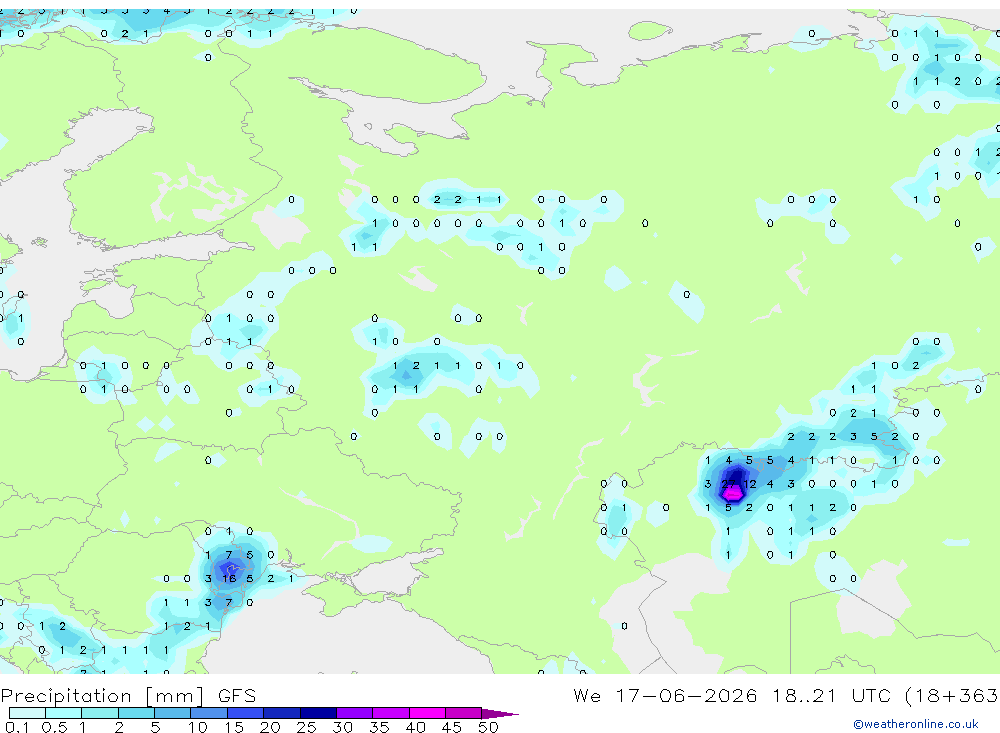Click the '45' legend scale label
The width and height of the screenshot is (1000, 733).
452,727
